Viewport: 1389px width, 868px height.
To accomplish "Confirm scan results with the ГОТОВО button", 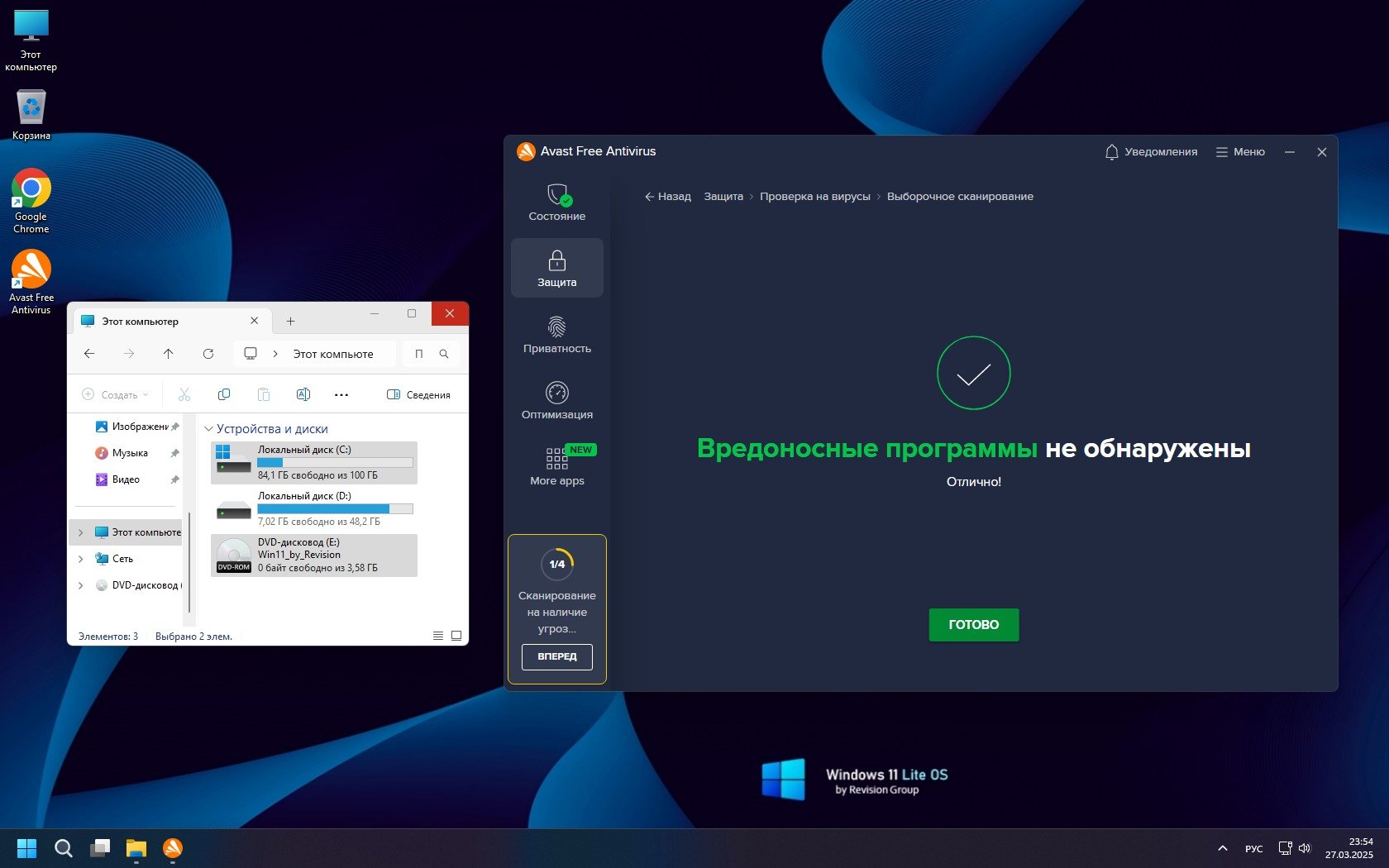I will 974,625.
